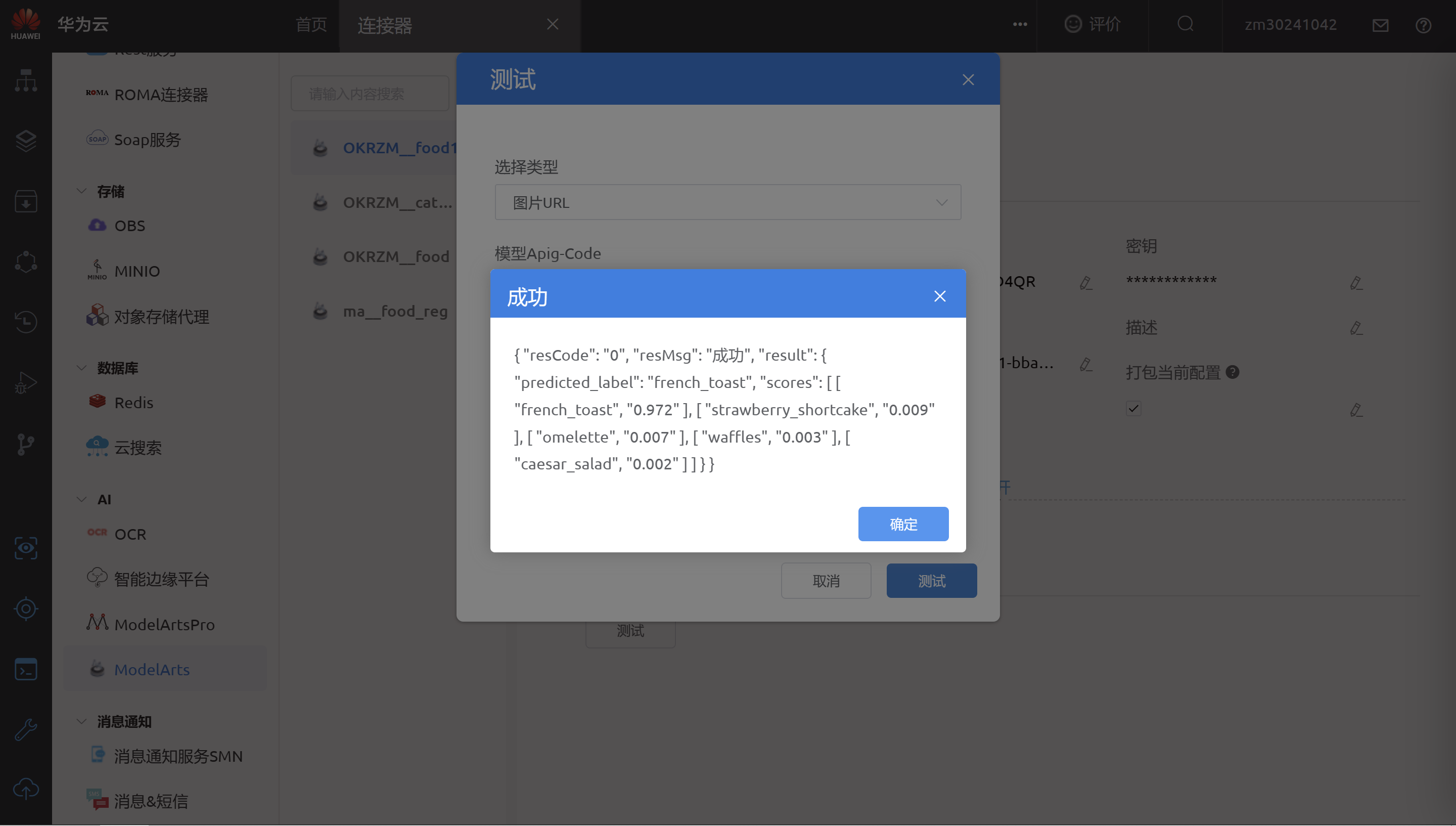Viewport: 1456px width, 826px height.
Task: Open the mail envelope icon in header
Action: pos(1380,25)
